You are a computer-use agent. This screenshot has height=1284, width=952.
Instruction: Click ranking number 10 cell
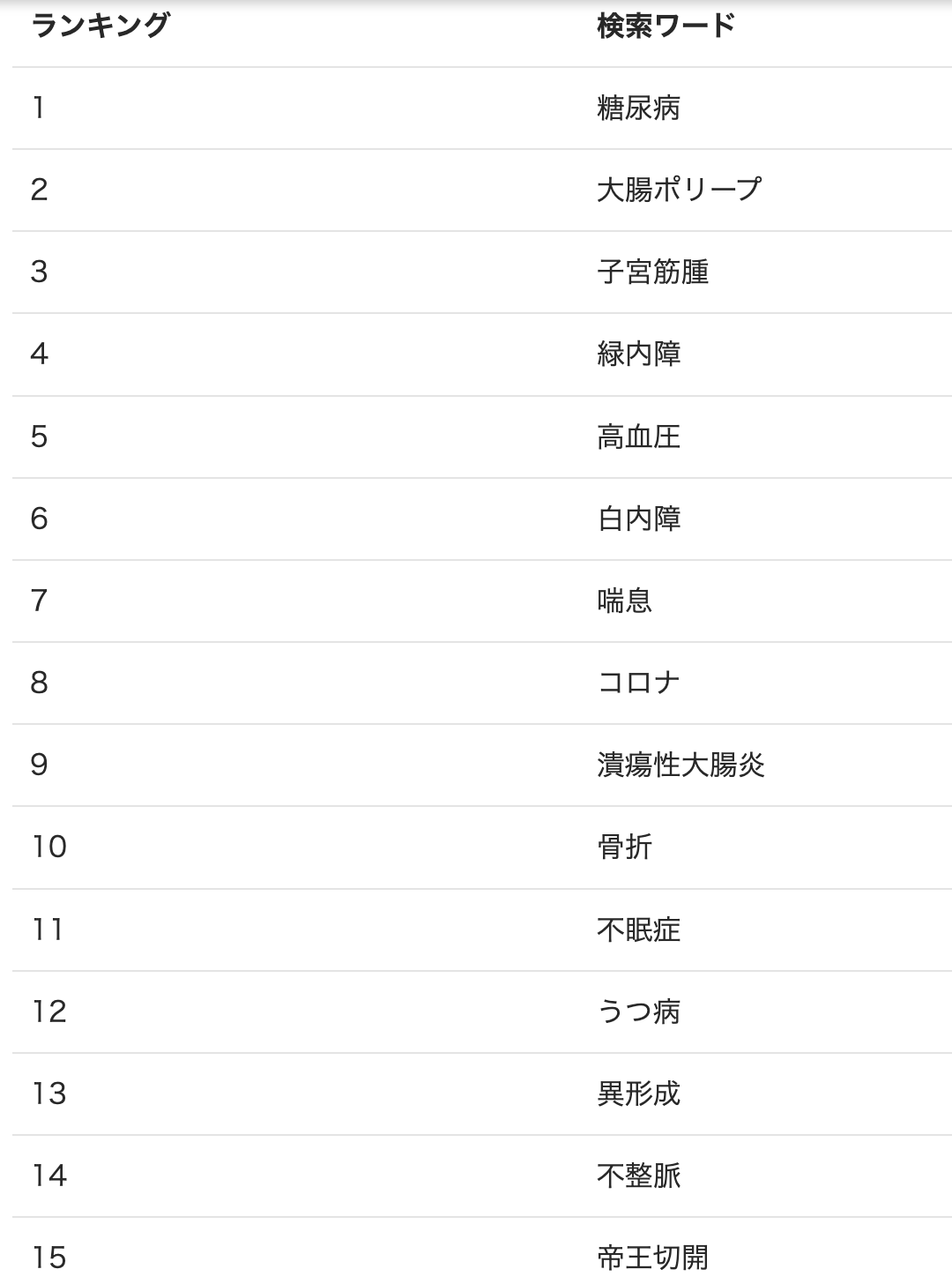[x=49, y=847]
